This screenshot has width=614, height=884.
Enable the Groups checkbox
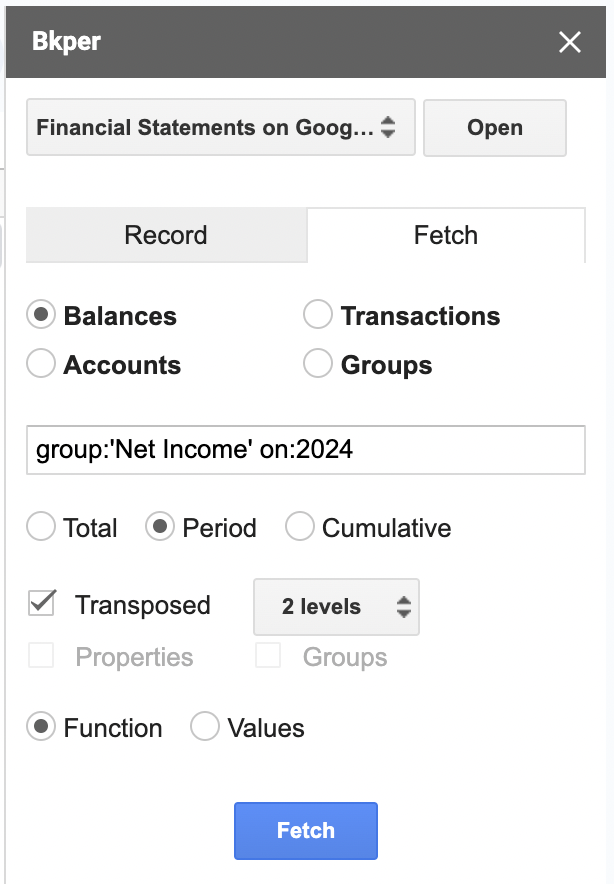click(267, 657)
